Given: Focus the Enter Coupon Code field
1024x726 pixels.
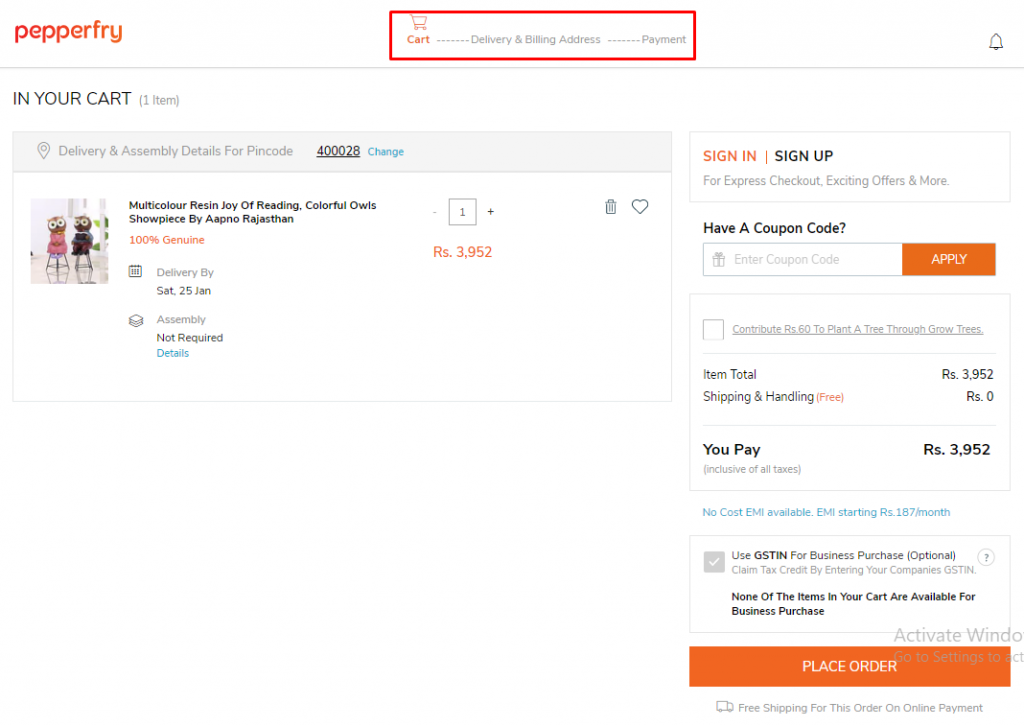Looking at the screenshot, I should click(x=803, y=259).
